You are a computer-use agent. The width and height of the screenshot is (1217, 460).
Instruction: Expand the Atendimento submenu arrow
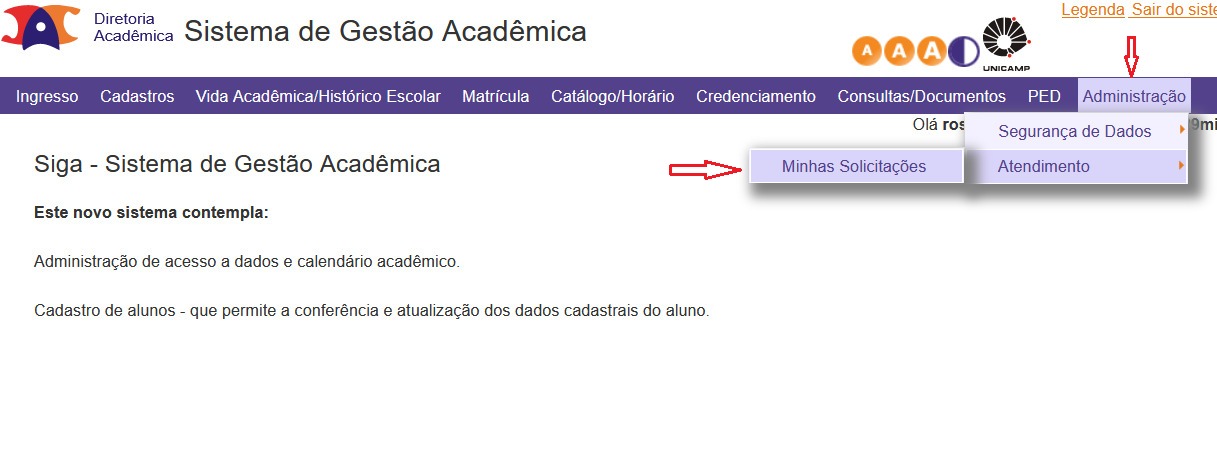coord(1182,166)
